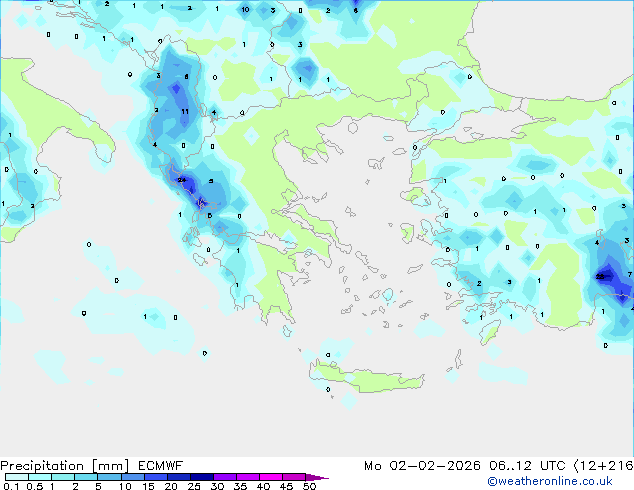Viewport: 634px width, 490px height.
Task: Select the ECMWF model label
Action: tap(161, 466)
